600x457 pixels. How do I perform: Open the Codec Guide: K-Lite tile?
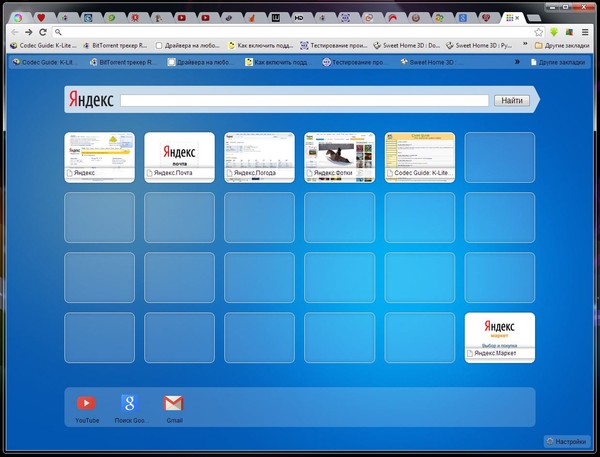tap(420, 157)
